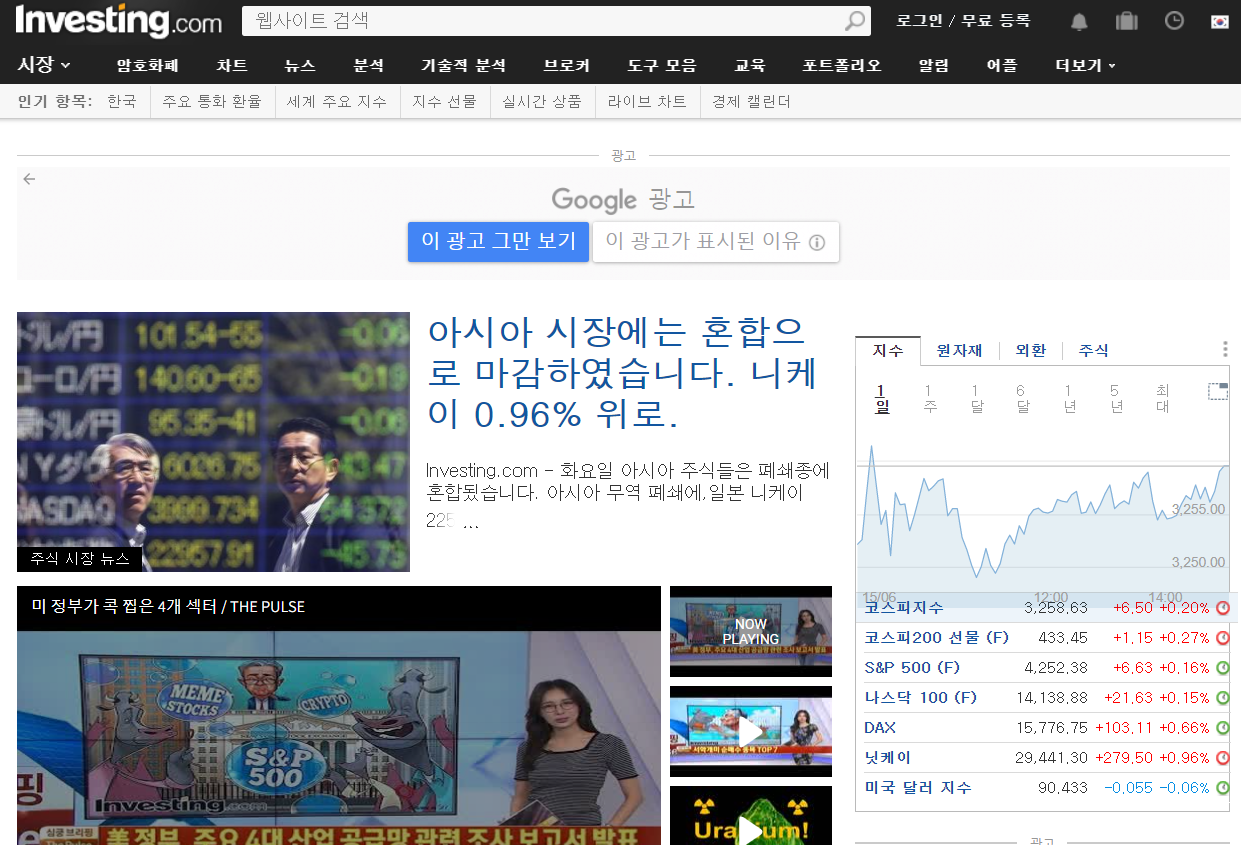Click the search magnifier icon
The height and width of the screenshot is (845, 1241).
coord(855,21)
